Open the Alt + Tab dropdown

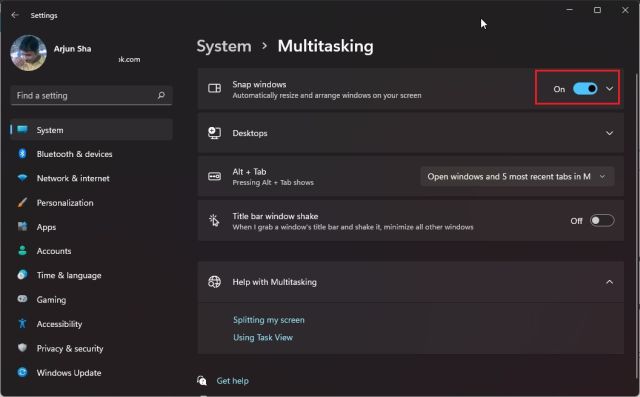pyautogui.click(x=517, y=176)
